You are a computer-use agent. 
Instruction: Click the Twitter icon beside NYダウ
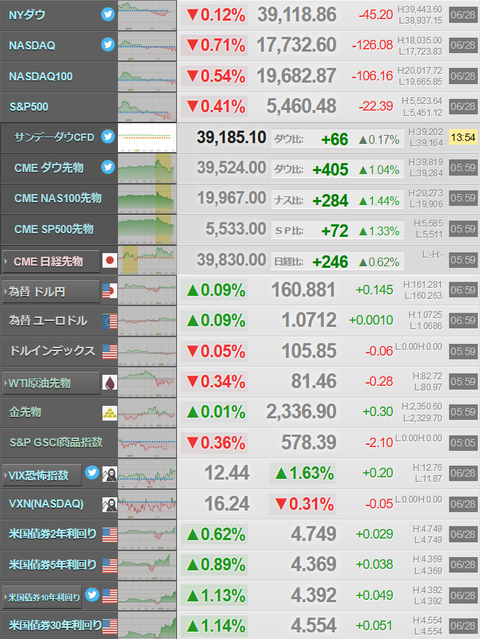(x=108, y=14)
